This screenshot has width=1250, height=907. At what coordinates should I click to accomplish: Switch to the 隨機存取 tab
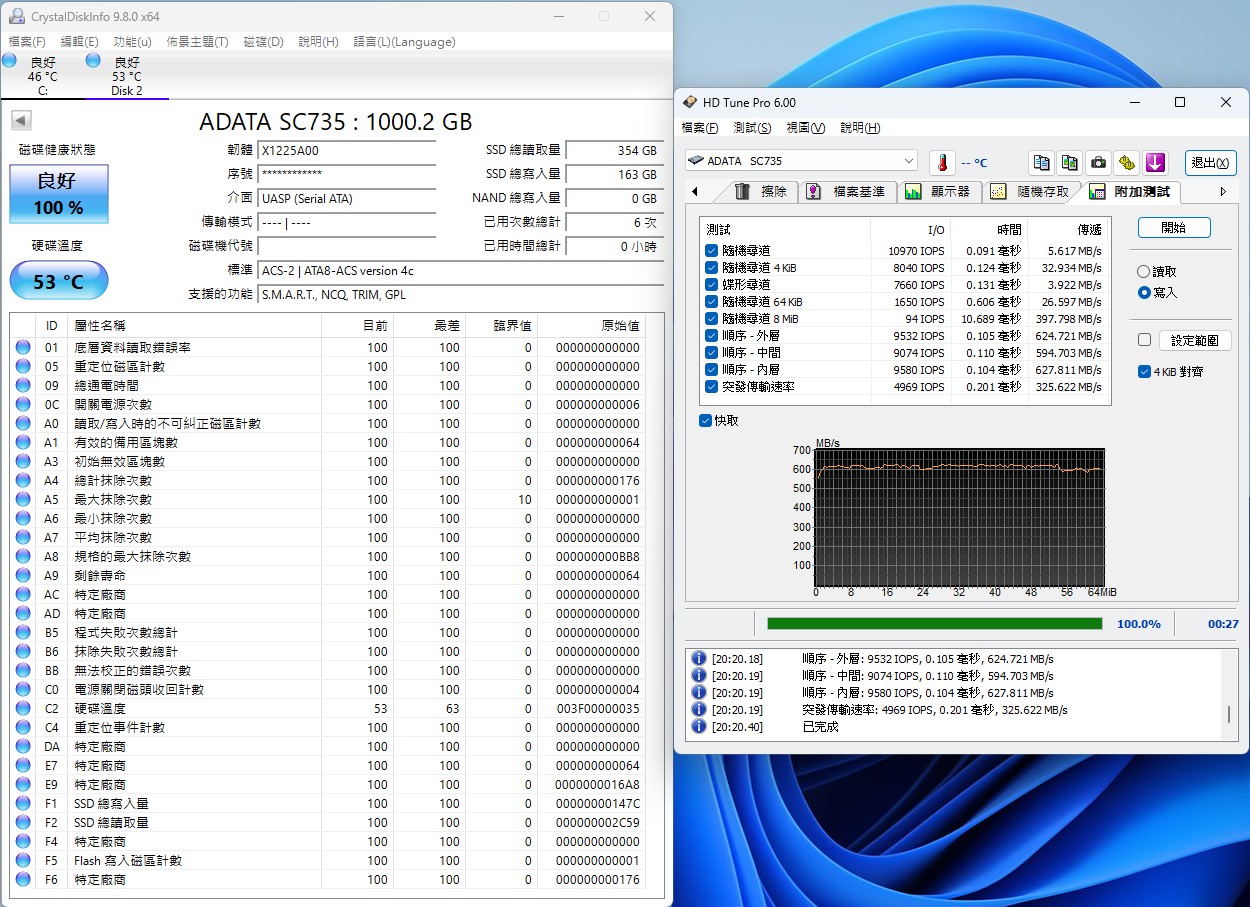click(x=1031, y=192)
